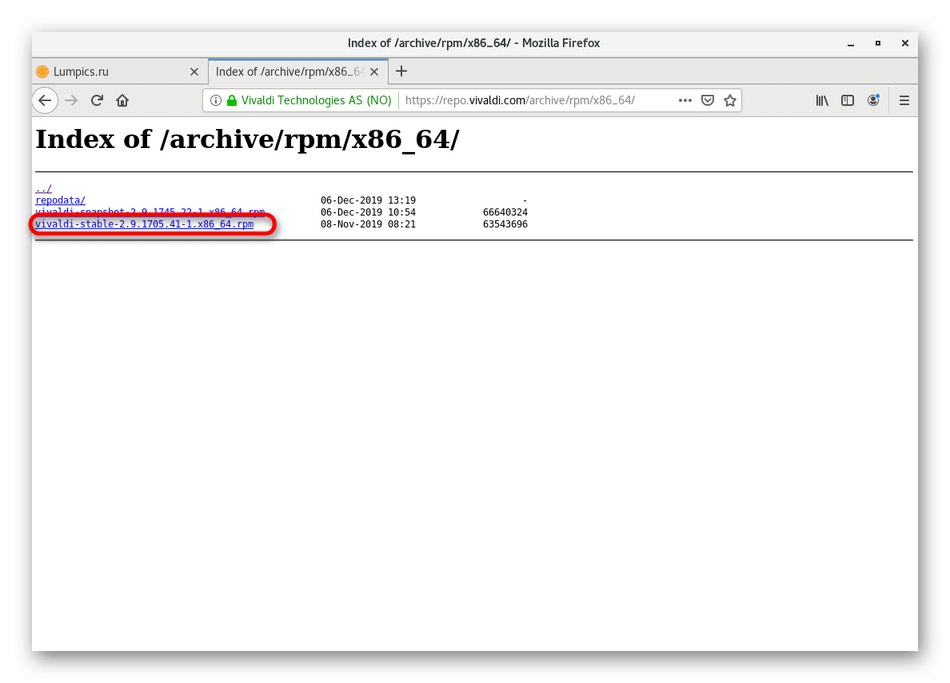Select the Index of /archive/rpm tab
This screenshot has height=683, width=950.
tap(298, 72)
